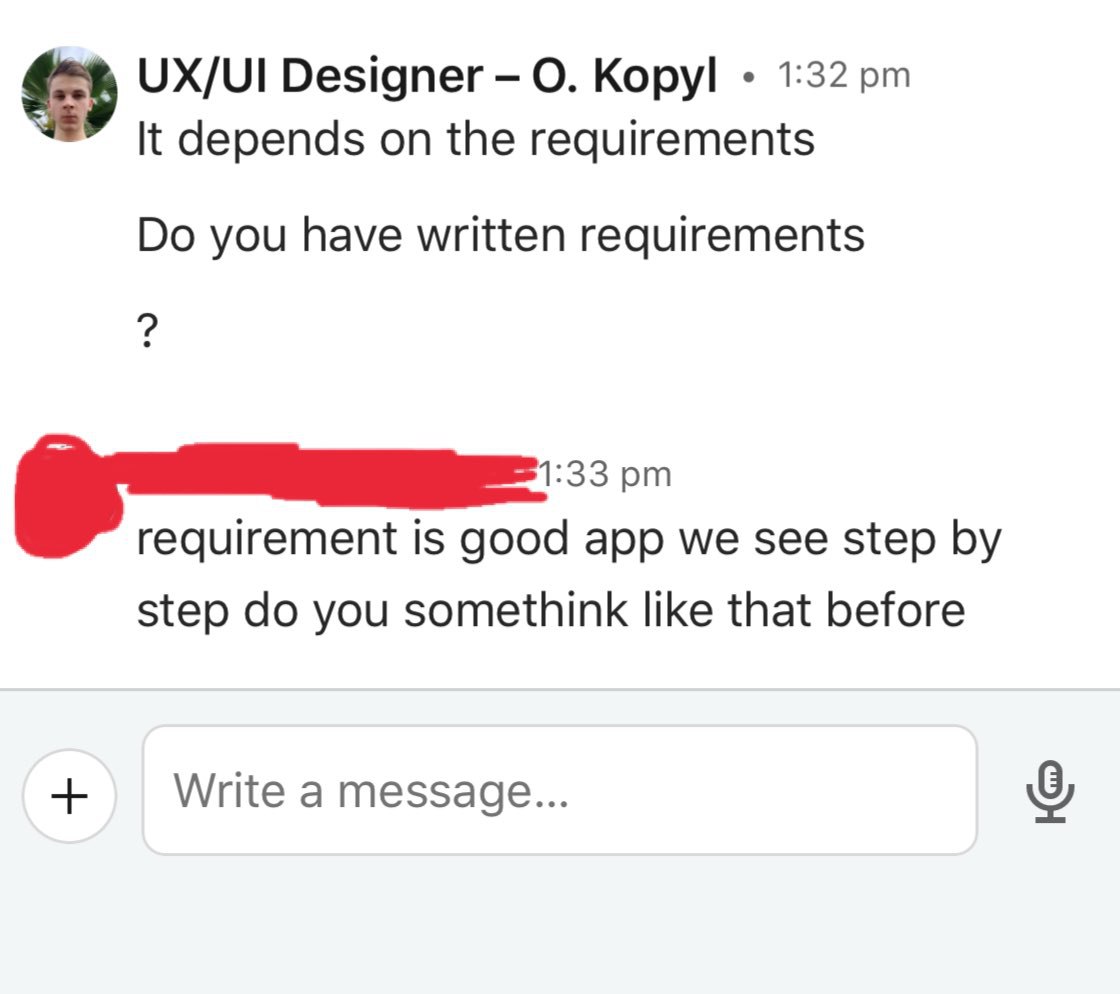This screenshot has width=1120, height=994.
Task: Select message "Do you have written requirements"
Action: (500, 235)
